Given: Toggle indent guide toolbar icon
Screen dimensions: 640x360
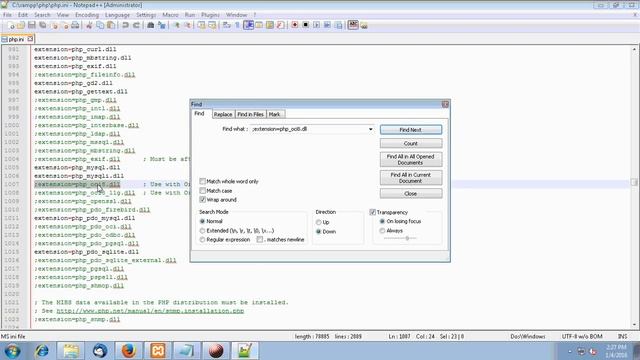Looking at the screenshot, I should [x=249, y=25].
